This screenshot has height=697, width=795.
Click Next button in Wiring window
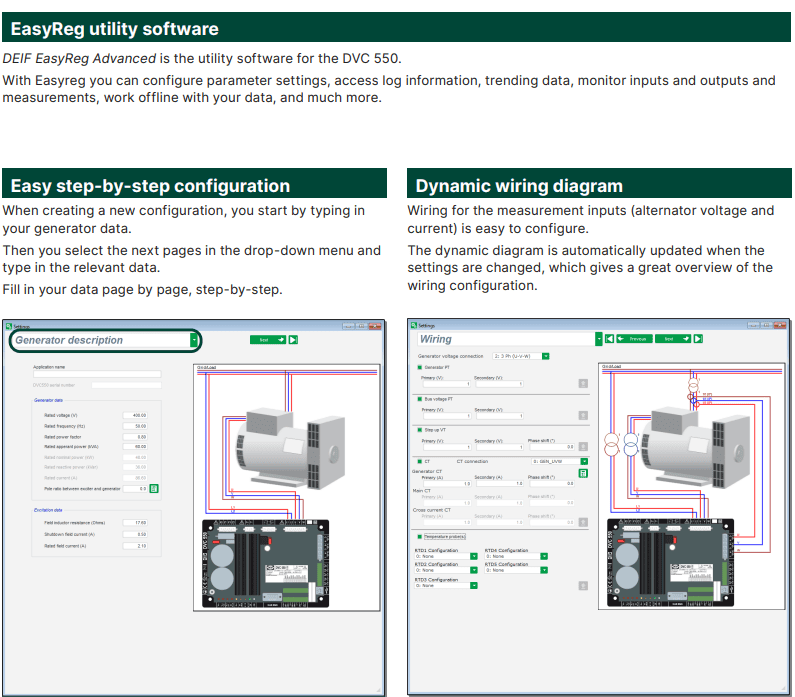[672, 339]
